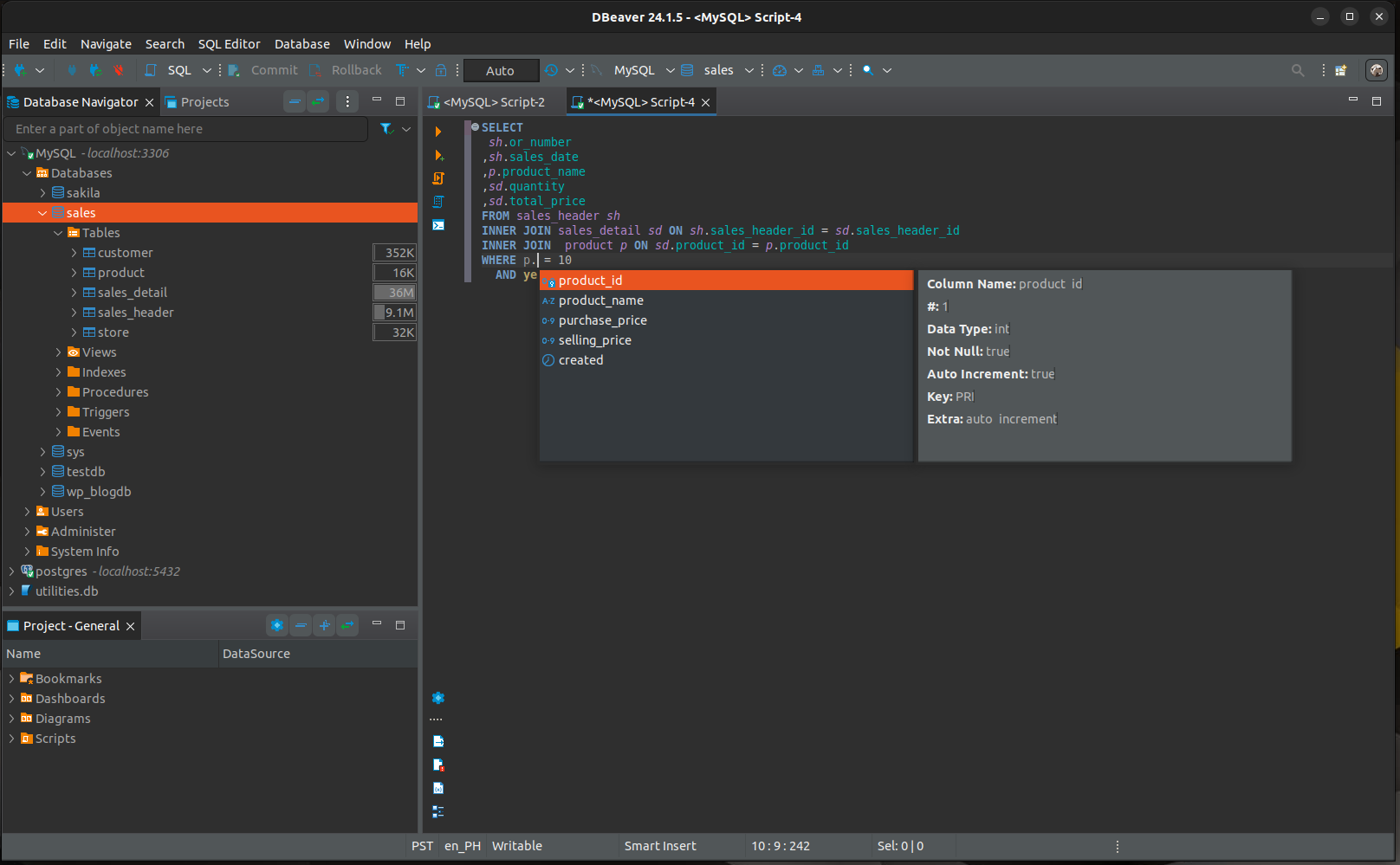Open SQL console terminal icon in editor gutter
This screenshot has width=1400, height=865.
(438, 225)
